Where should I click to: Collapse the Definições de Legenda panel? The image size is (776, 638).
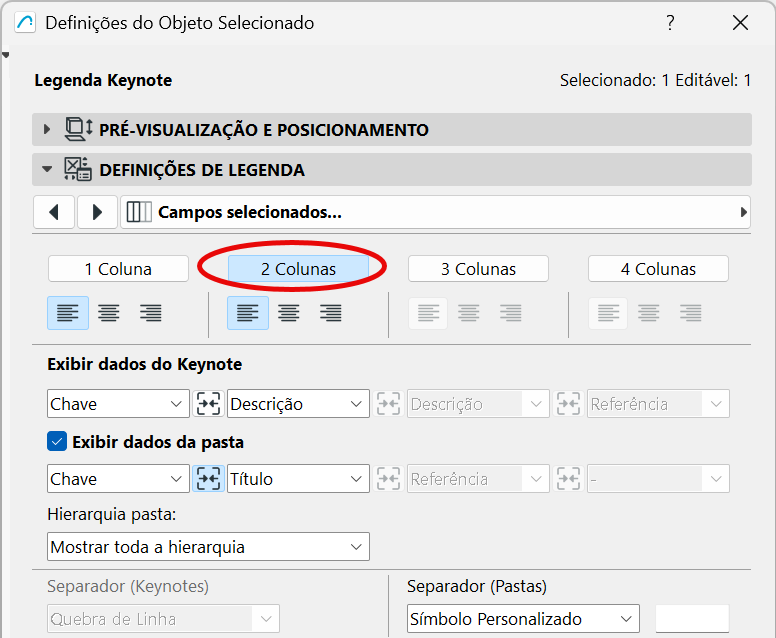click(x=47, y=170)
